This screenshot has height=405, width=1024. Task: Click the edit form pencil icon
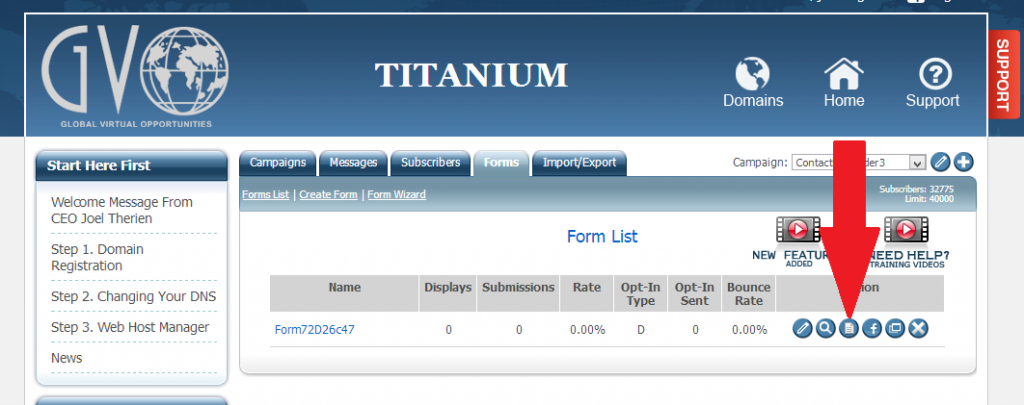click(x=803, y=329)
